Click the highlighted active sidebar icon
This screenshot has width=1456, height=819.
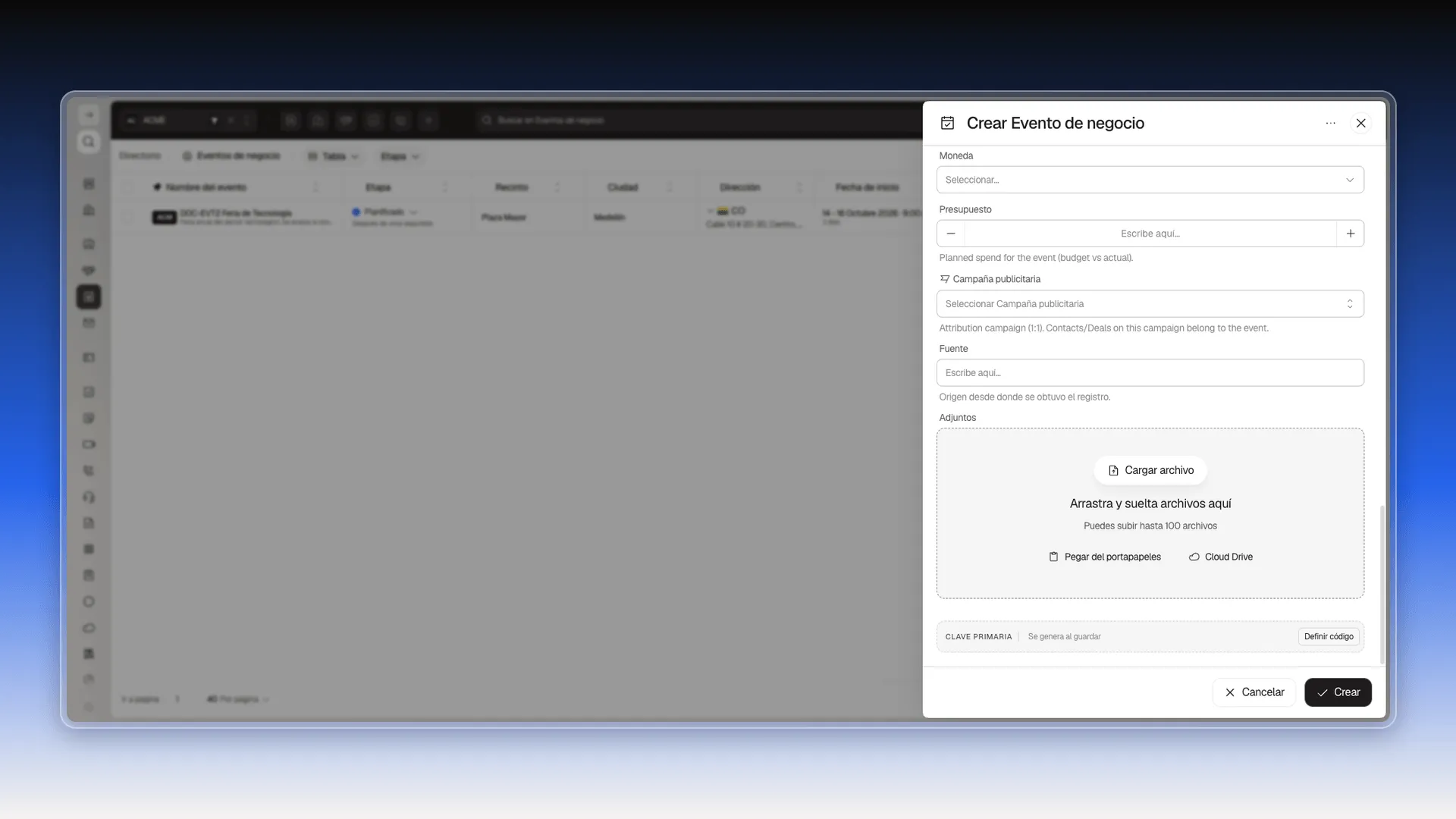[89, 297]
